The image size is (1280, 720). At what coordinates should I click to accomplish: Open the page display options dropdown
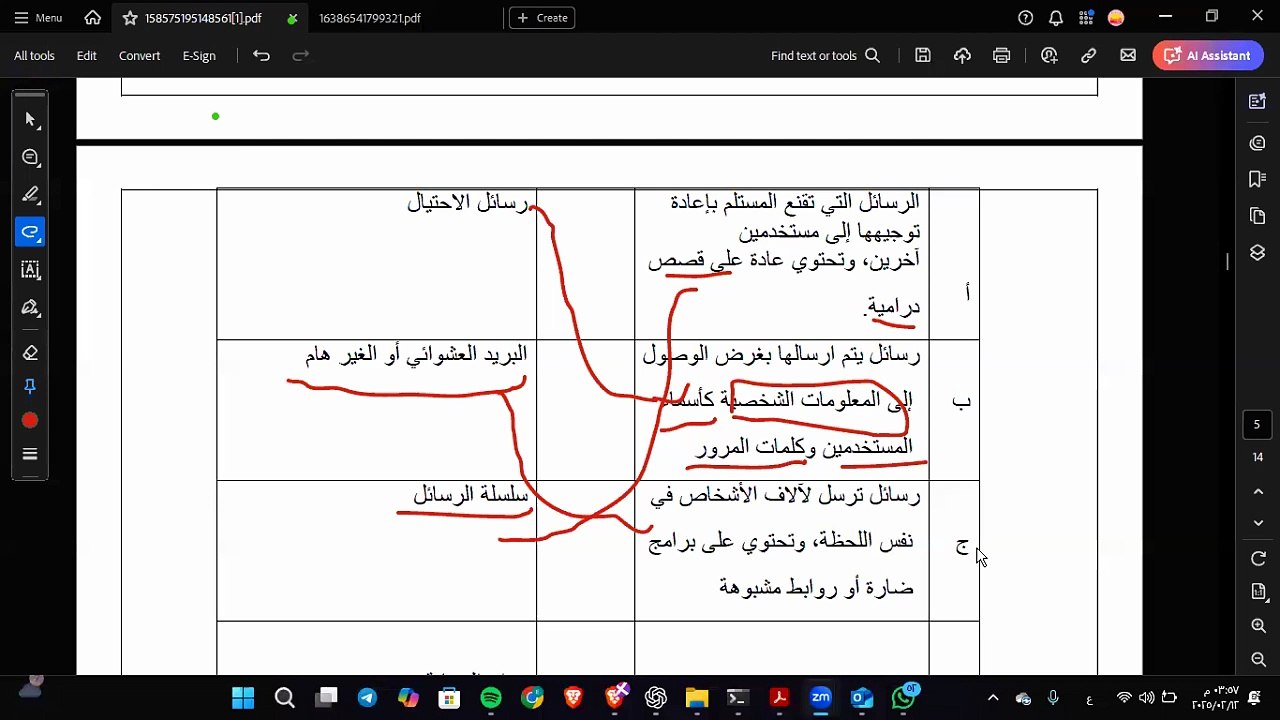tap(1258, 592)
